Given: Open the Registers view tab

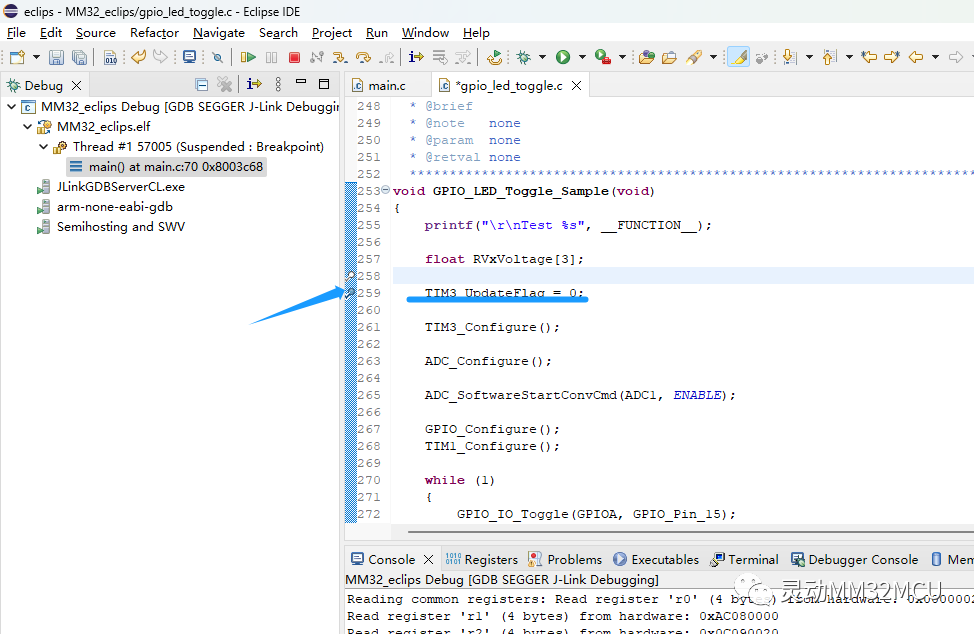Looking at the screenshot, I should (490, 560).
